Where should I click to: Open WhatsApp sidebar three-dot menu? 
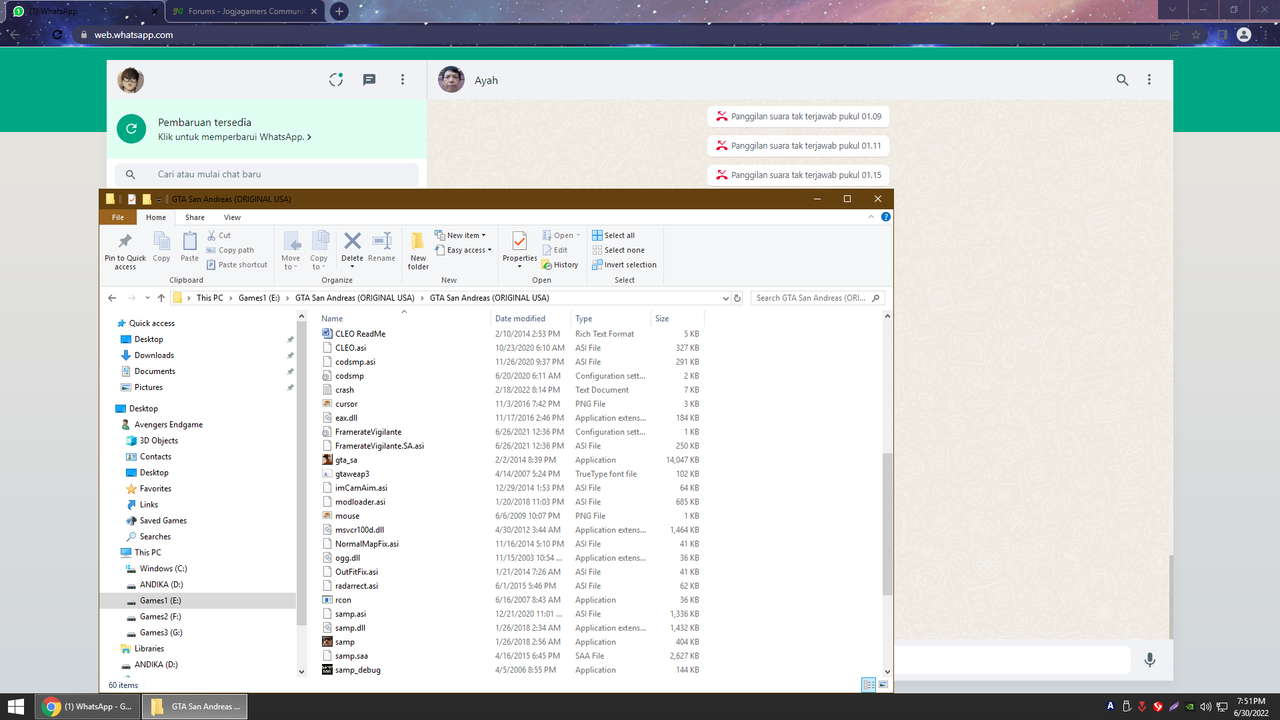(x=403, y=80)
